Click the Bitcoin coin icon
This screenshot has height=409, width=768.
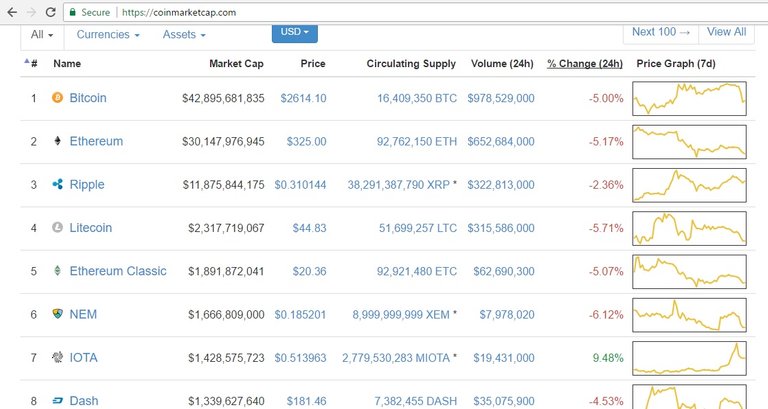click(57, 98)
